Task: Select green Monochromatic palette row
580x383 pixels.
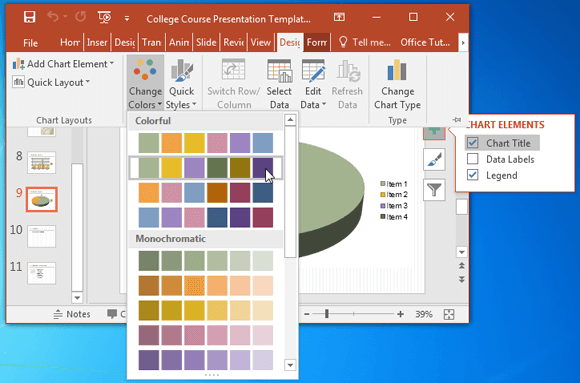Action: (206, 261)
